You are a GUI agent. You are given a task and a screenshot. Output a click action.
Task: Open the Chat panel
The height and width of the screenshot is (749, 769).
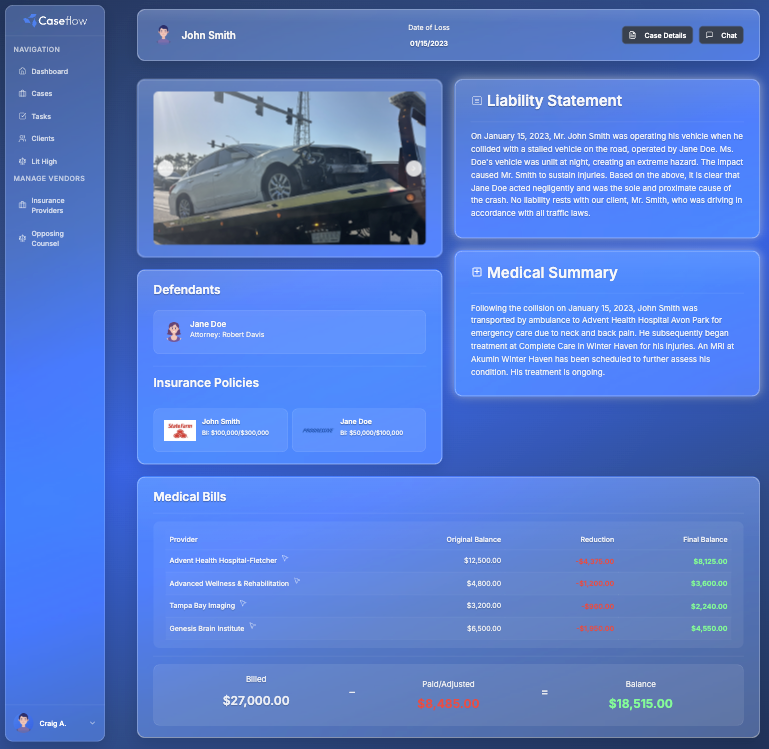click(x=721, y=35)
